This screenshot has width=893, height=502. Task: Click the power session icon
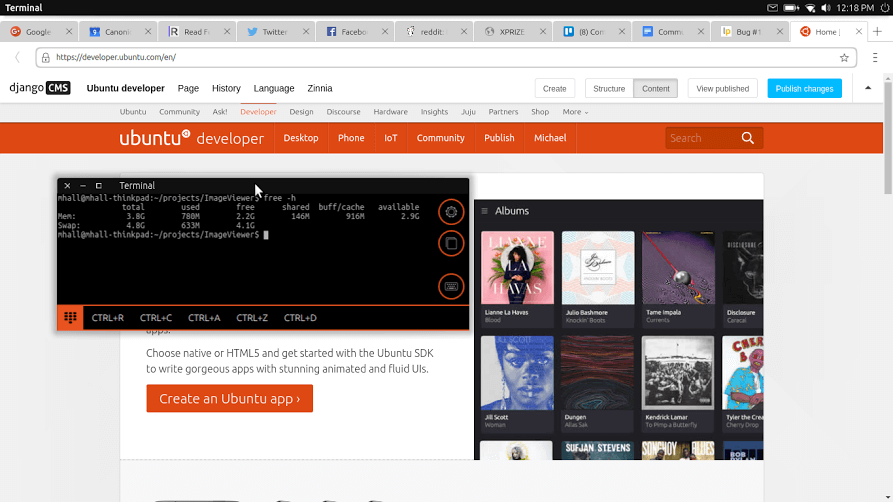[x=884, y=8]
